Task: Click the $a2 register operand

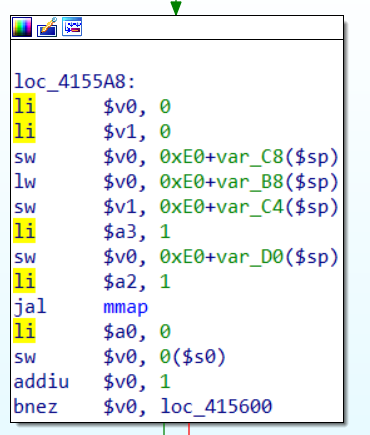Action: coord(121,282)
